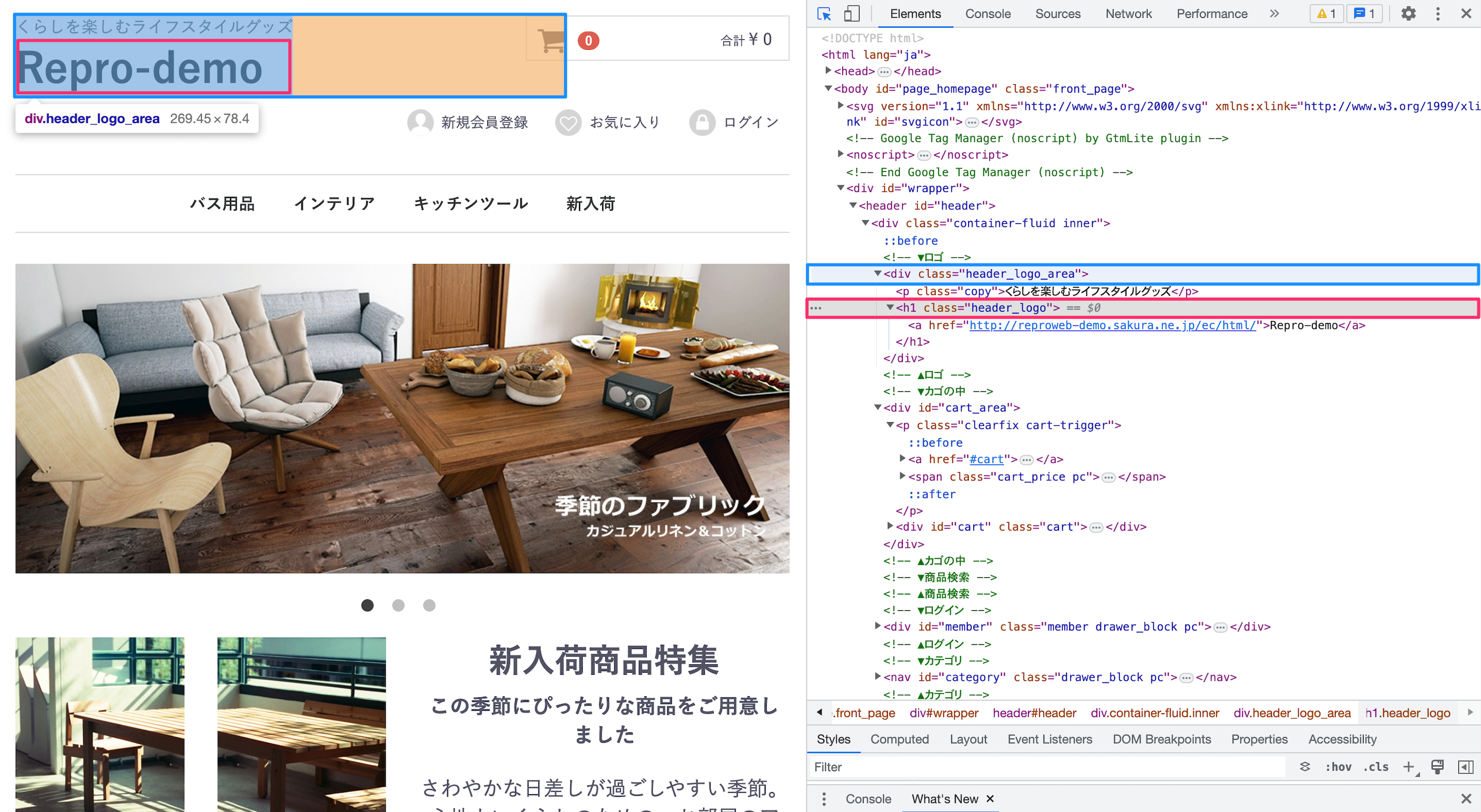This screenshot has width=1481, height=812.
Task: Select the drawer Console tab
Action: pos(868,799)
